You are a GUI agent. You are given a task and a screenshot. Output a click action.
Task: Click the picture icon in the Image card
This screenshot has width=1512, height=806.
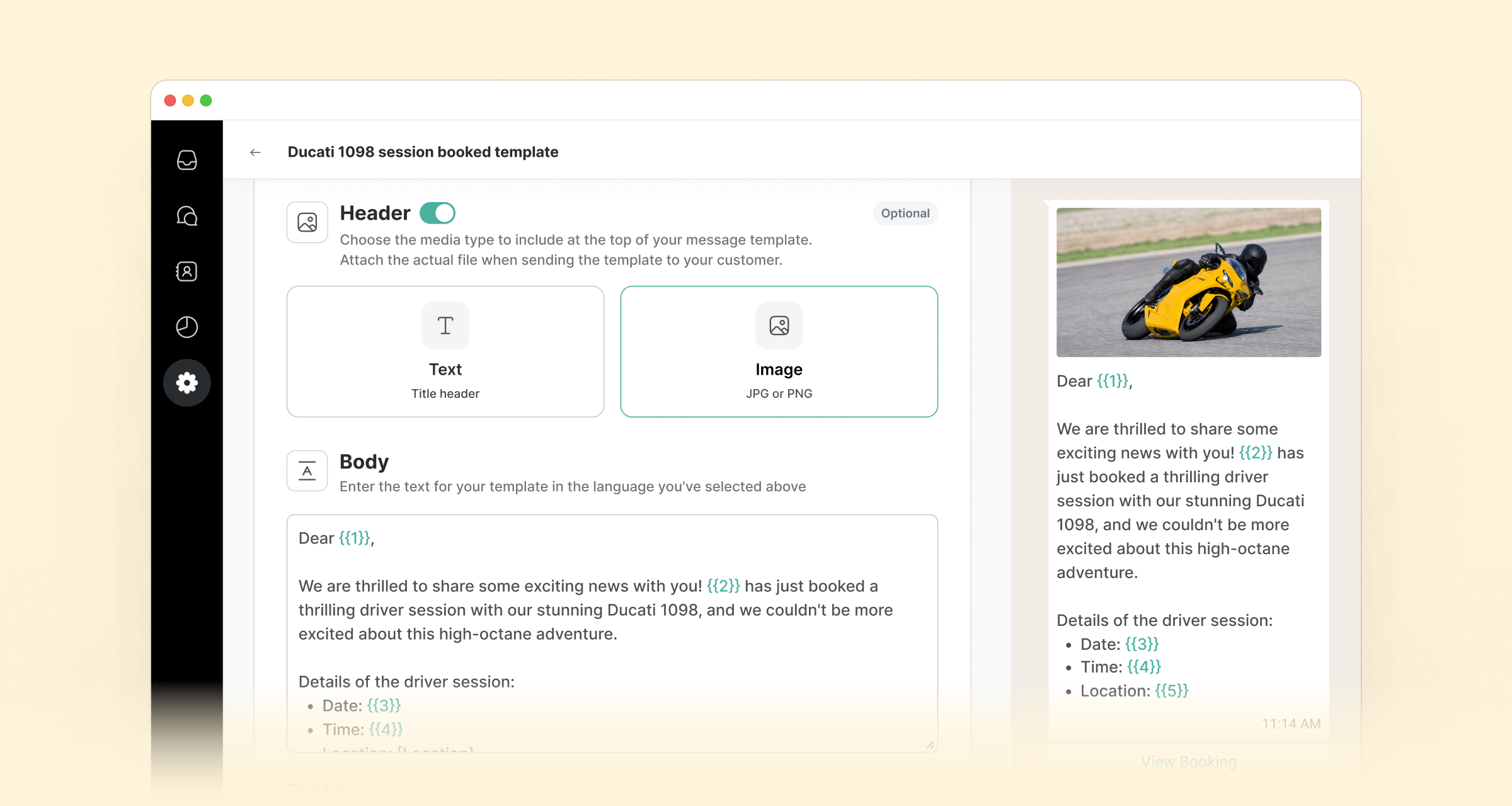[779, 326]
